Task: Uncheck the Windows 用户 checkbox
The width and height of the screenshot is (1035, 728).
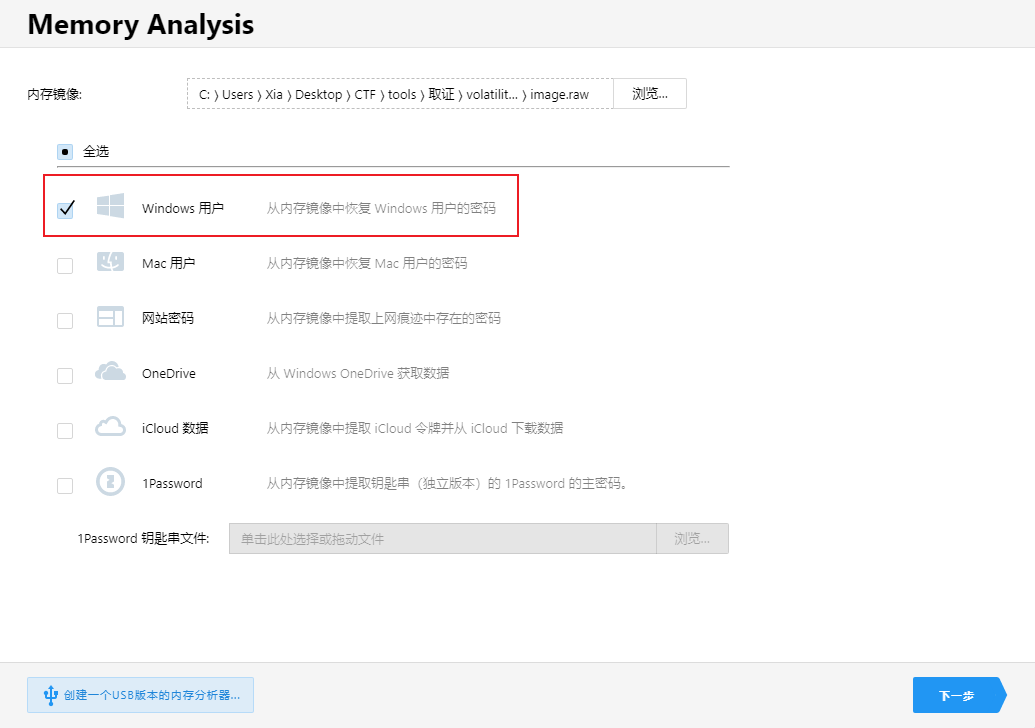Action: point(65,209)
